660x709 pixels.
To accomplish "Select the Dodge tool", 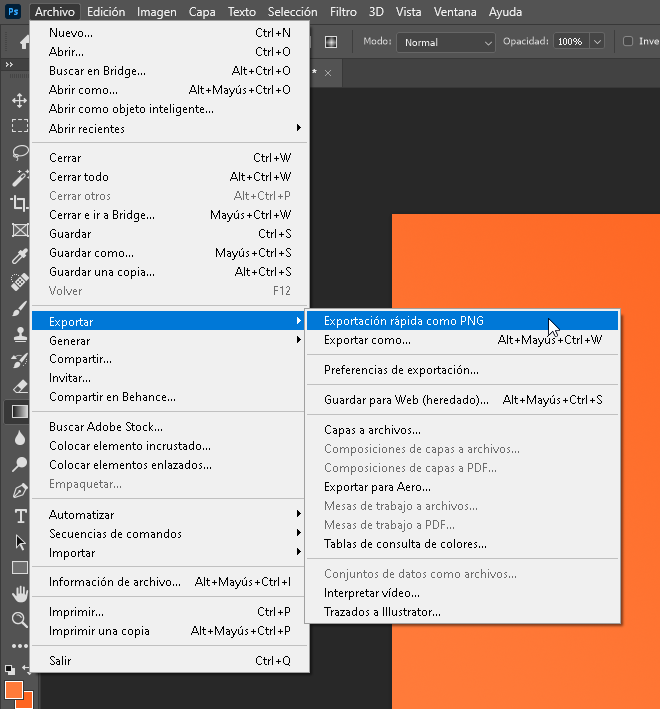I will pos(19,464).
